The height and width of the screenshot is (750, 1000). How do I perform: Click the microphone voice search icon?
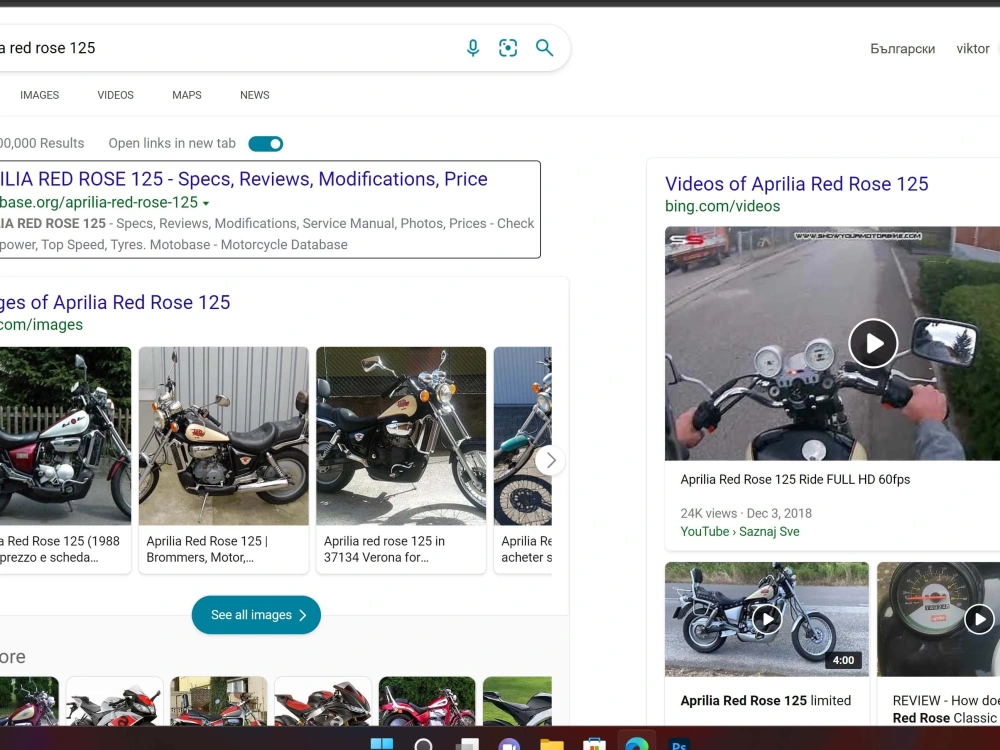[x=473, y=48]
